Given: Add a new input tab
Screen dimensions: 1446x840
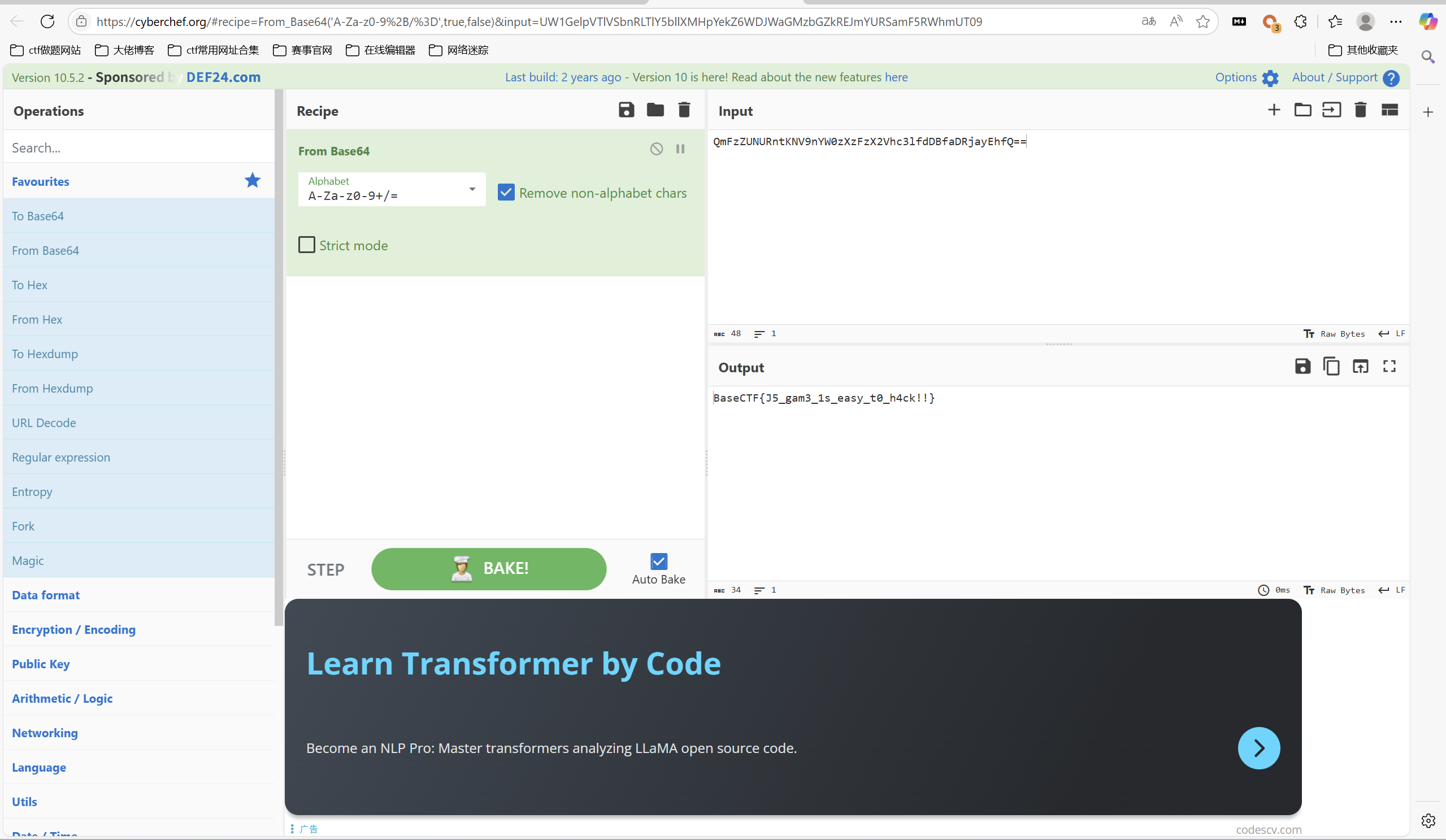Looking at the screenshot, I should pos(1274,110).
